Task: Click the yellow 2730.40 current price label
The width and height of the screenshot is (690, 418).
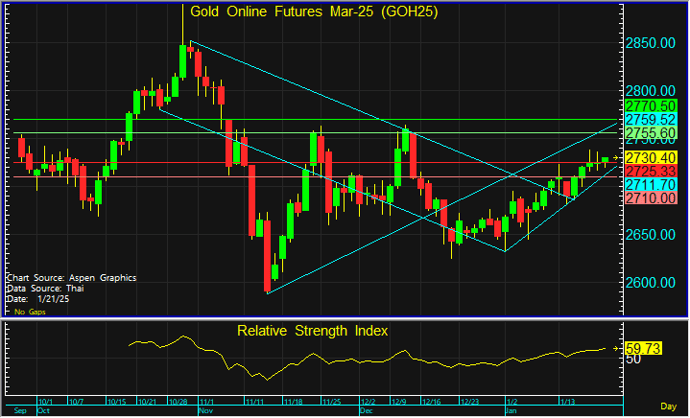Action: [651, 158]
